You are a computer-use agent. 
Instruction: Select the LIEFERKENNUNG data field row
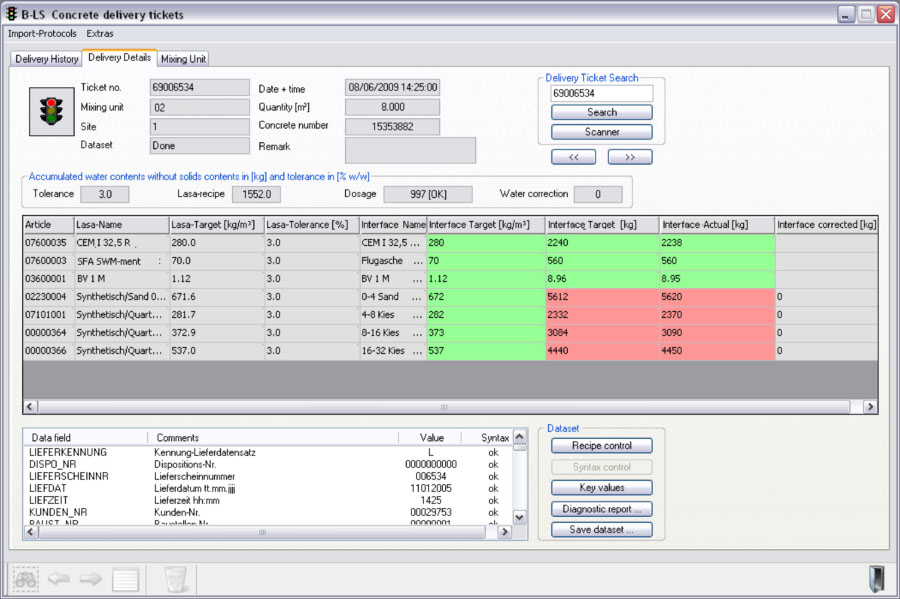pos(267,453)
